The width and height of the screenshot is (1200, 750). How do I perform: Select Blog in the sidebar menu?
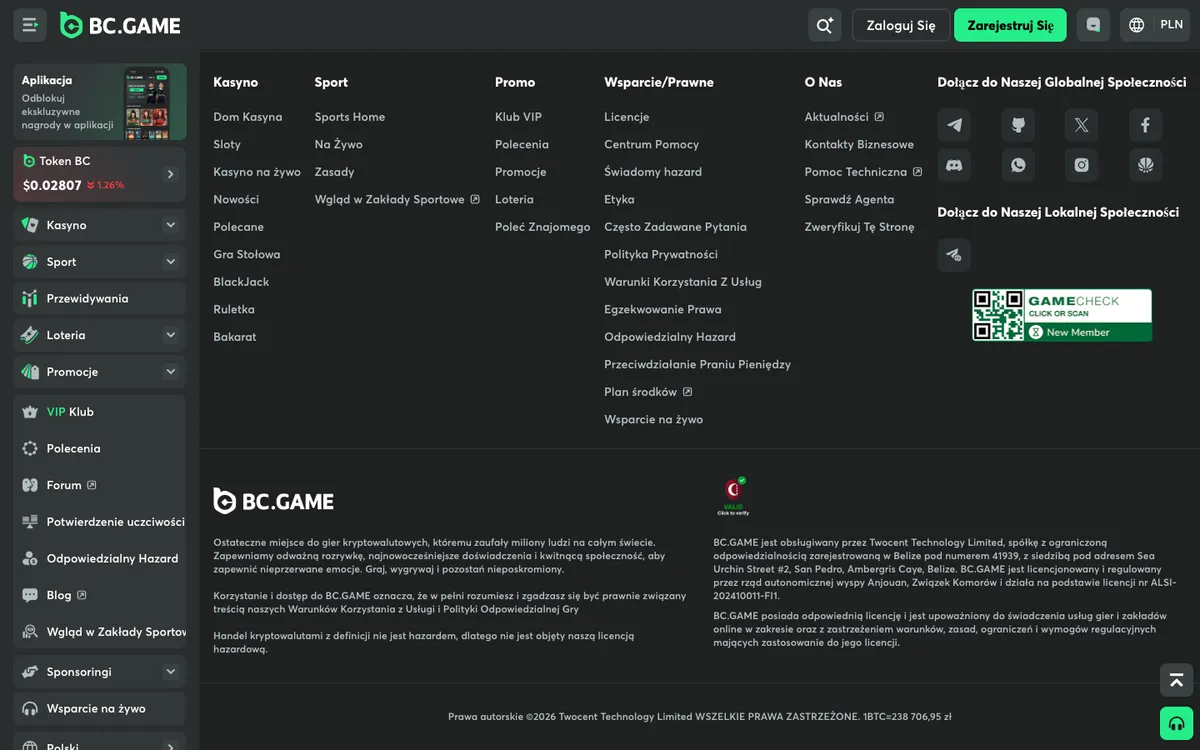pos(100,595)
